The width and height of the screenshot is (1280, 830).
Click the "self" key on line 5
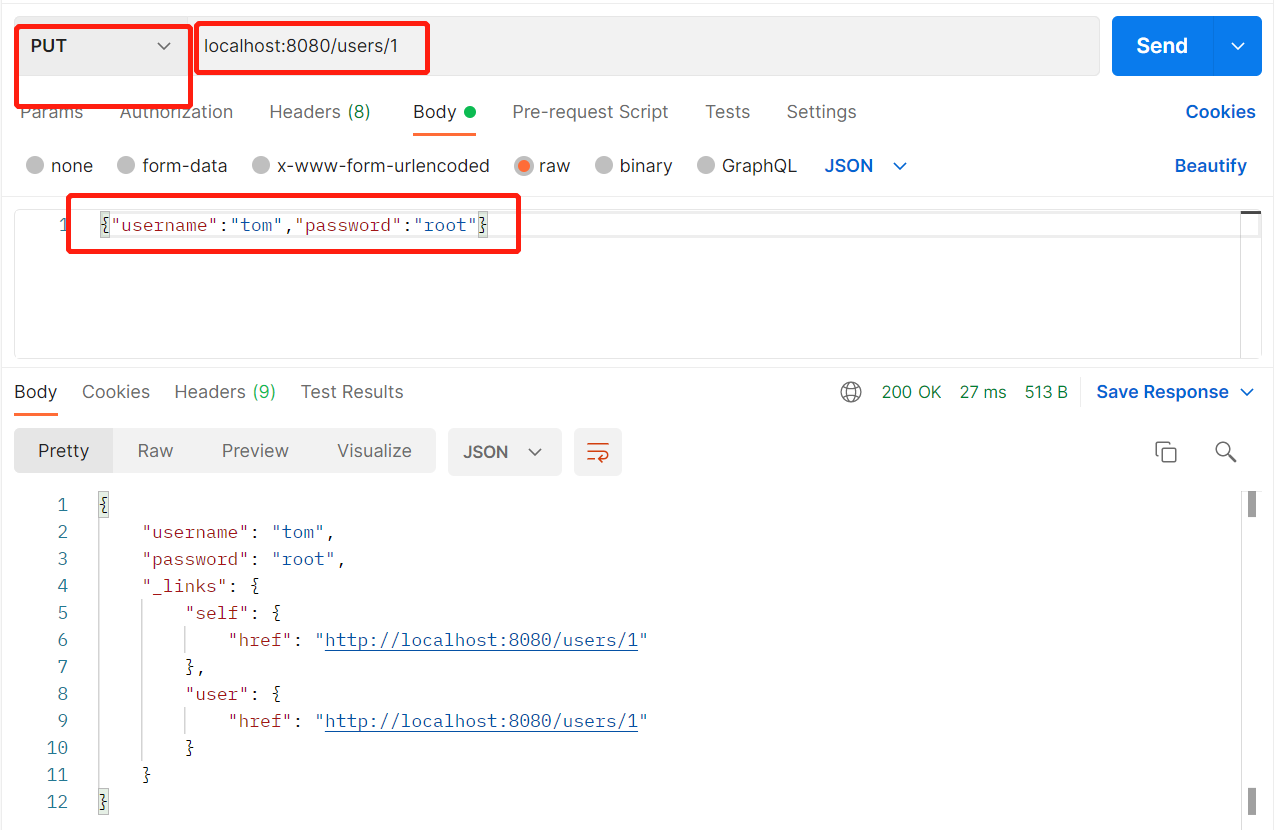218,613
